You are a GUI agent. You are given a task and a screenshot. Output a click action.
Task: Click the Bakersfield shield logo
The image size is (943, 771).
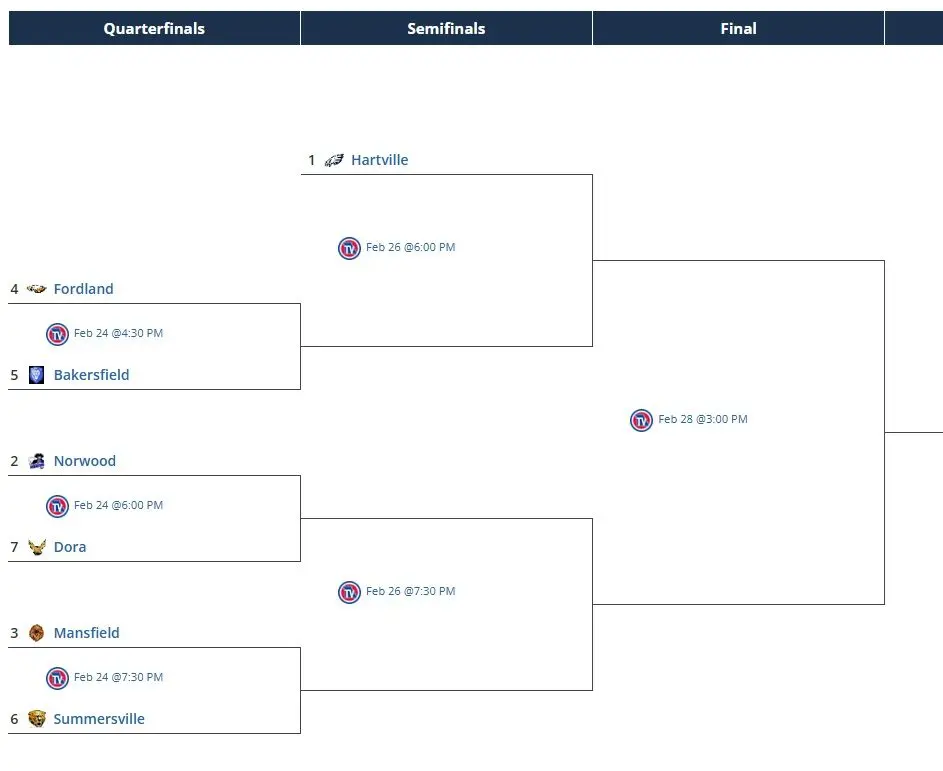point(37,375)
